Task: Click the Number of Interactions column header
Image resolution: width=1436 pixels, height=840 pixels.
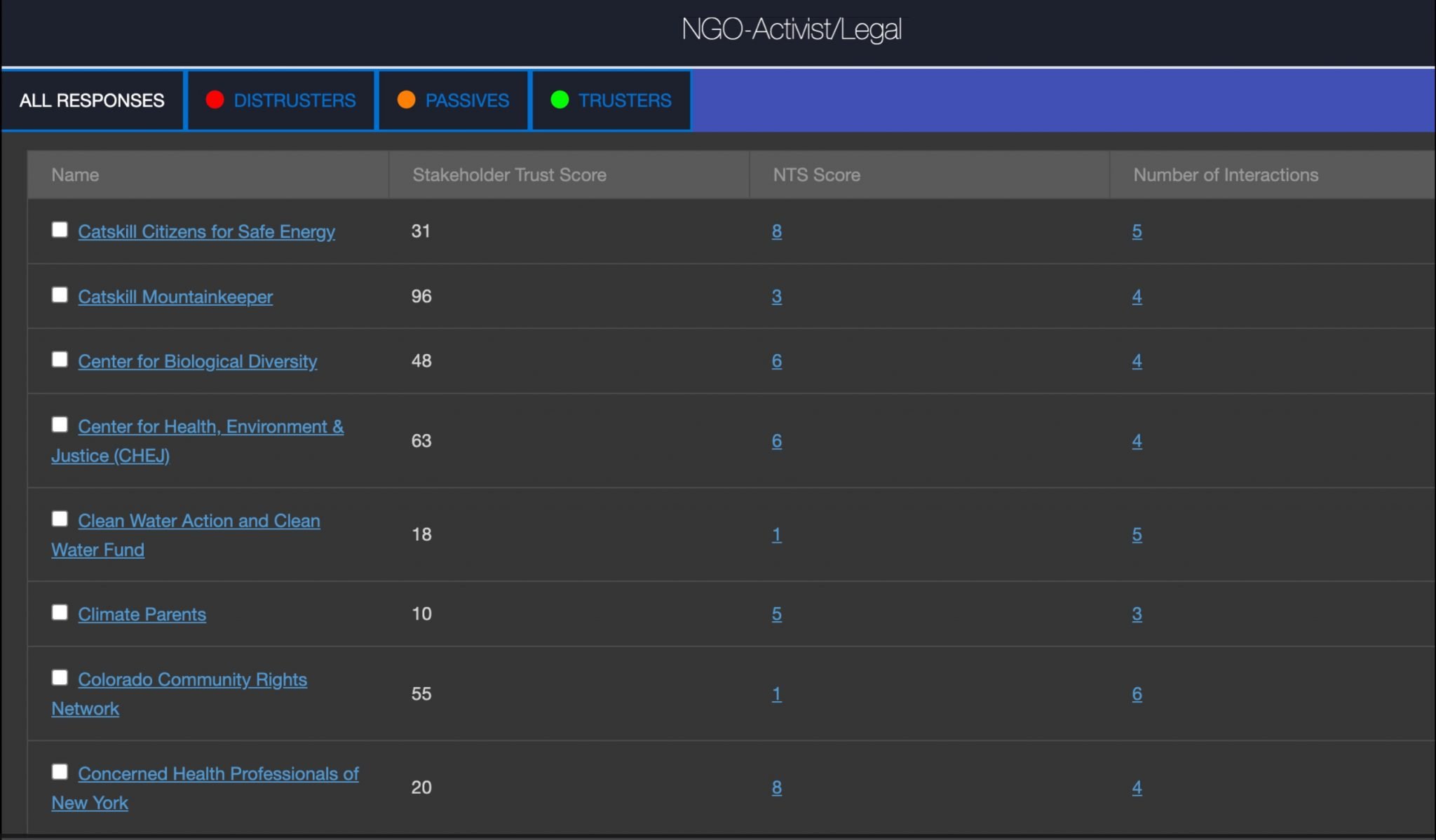Action: 1273,175
